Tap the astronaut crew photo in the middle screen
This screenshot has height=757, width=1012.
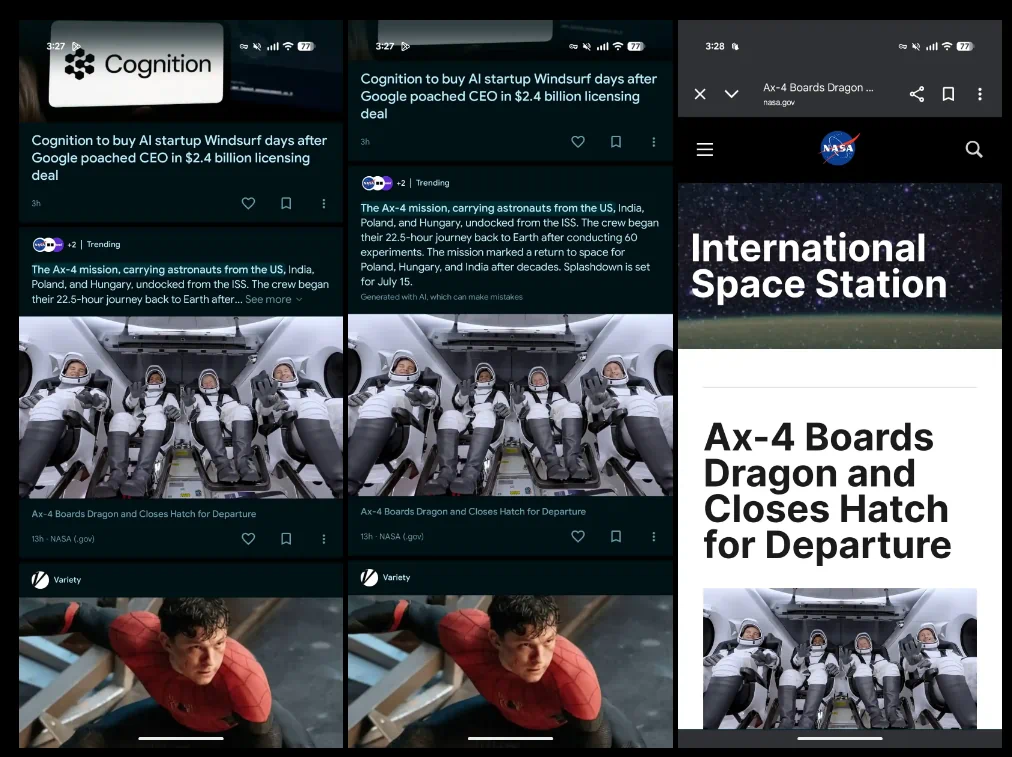coord(510,405)
